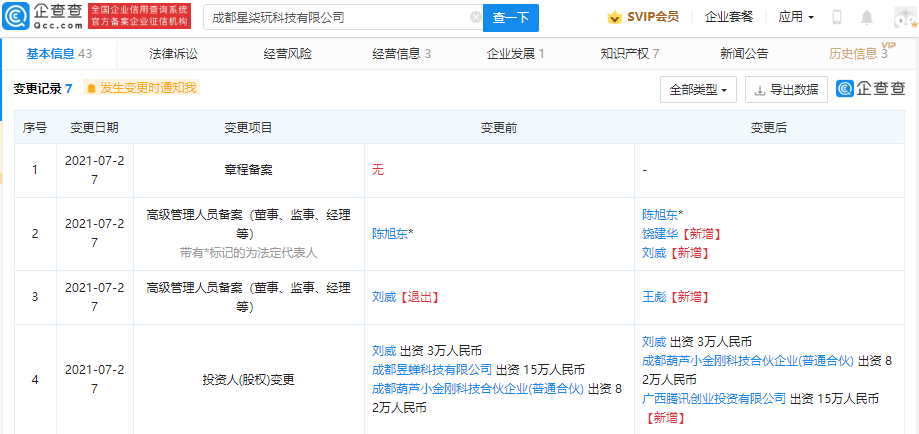Open 企业套餐 link
Image resolution: width=919 pixels, height=434 pixels.
tap(729, 17)
